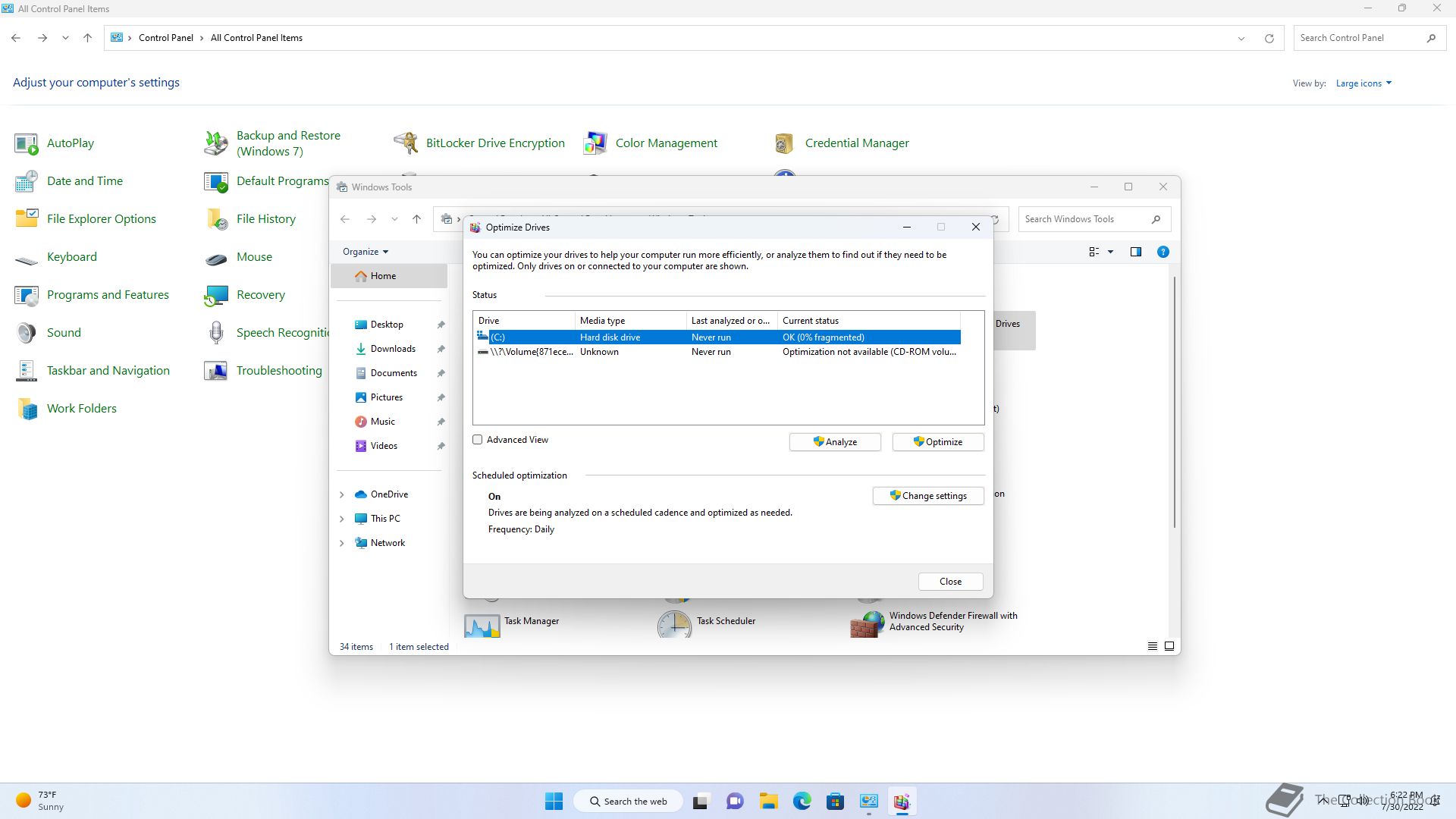Open Sound settings

click(x=48, y=332)
